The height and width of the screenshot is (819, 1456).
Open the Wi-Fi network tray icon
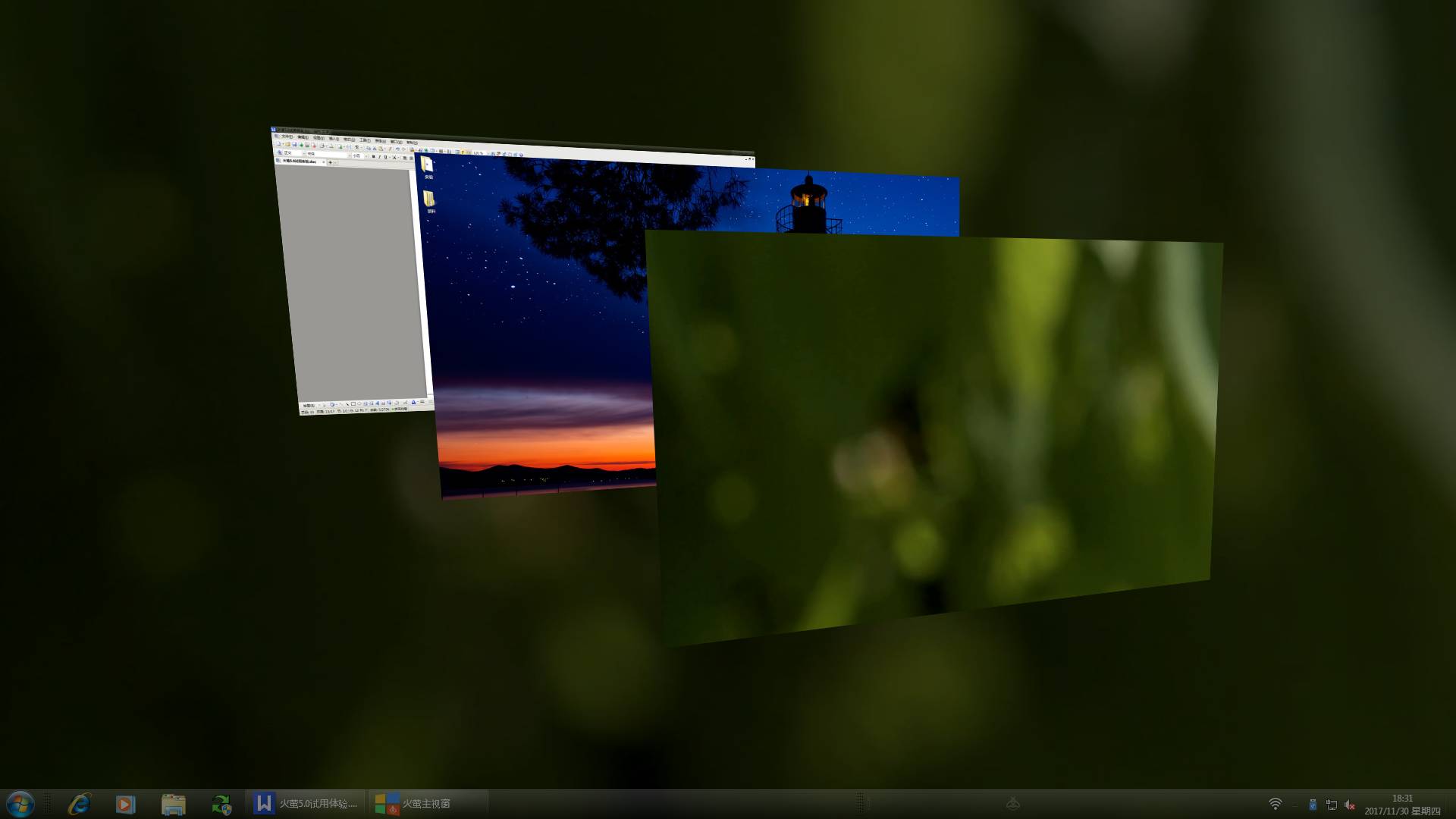point(1276,804)
